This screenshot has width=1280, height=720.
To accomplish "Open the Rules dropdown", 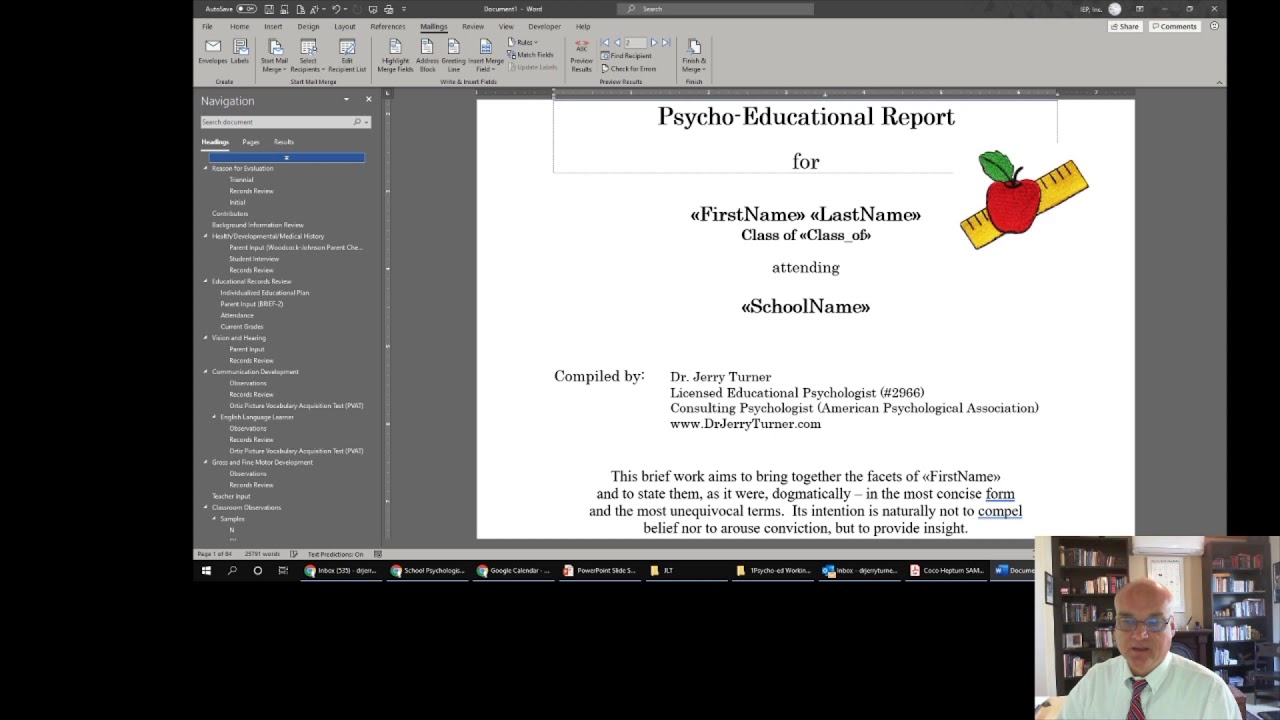I will click(x=523, y=43).
